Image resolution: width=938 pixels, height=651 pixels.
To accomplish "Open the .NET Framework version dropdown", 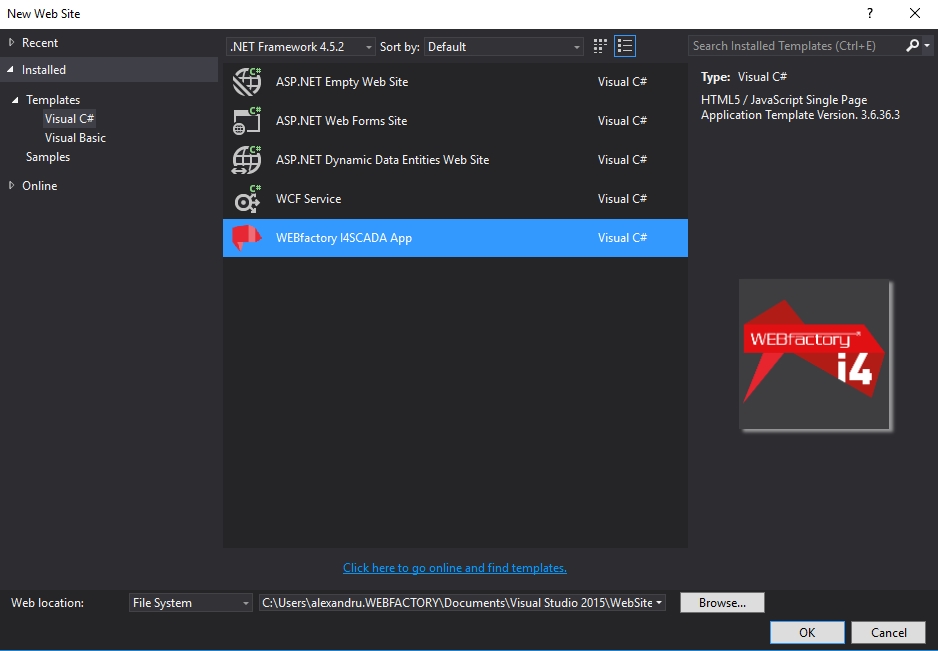I will click(x=301, y=47).
